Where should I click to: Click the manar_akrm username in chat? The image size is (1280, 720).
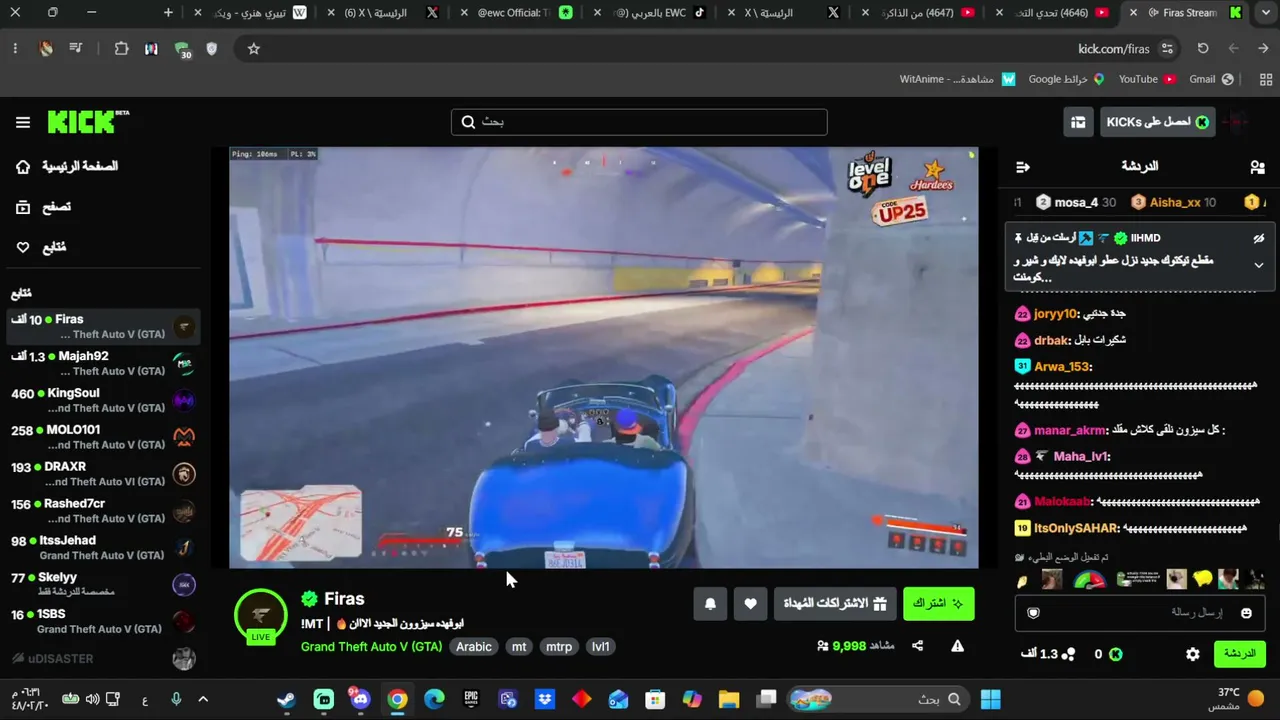point(1072,430)
